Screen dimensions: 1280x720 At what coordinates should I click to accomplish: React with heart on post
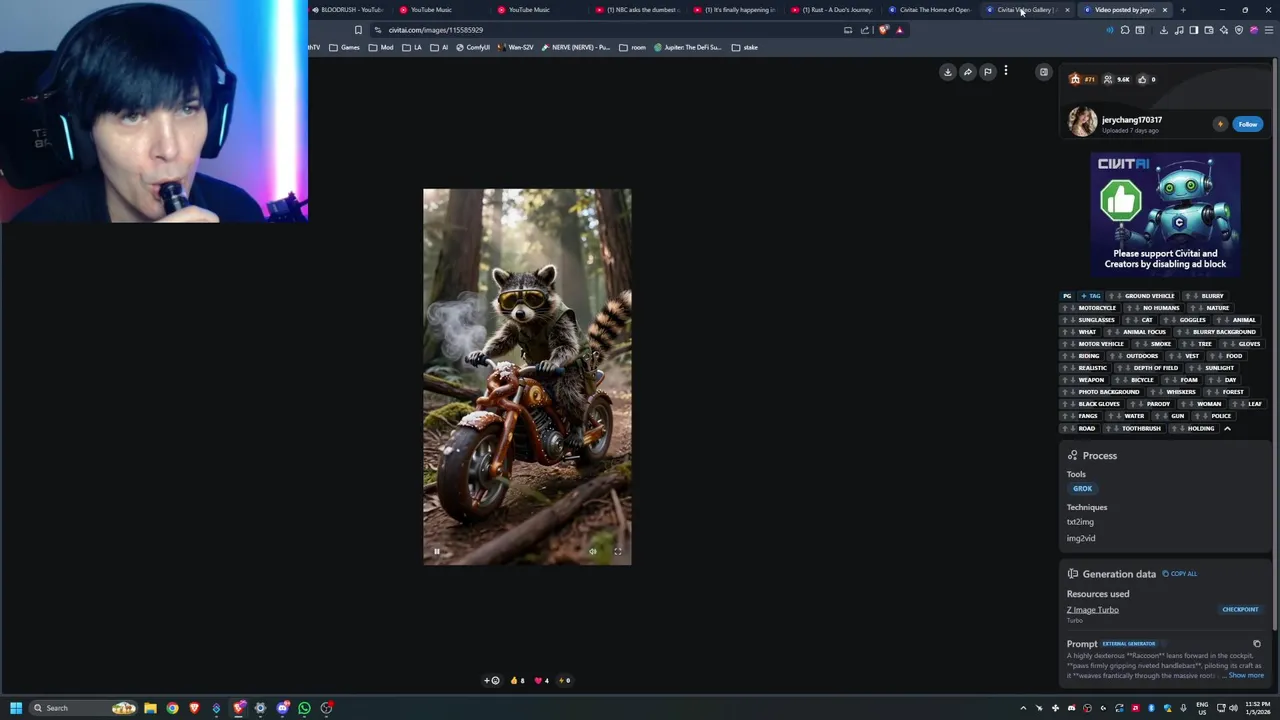pyautogui.click(x=541, y=681)
